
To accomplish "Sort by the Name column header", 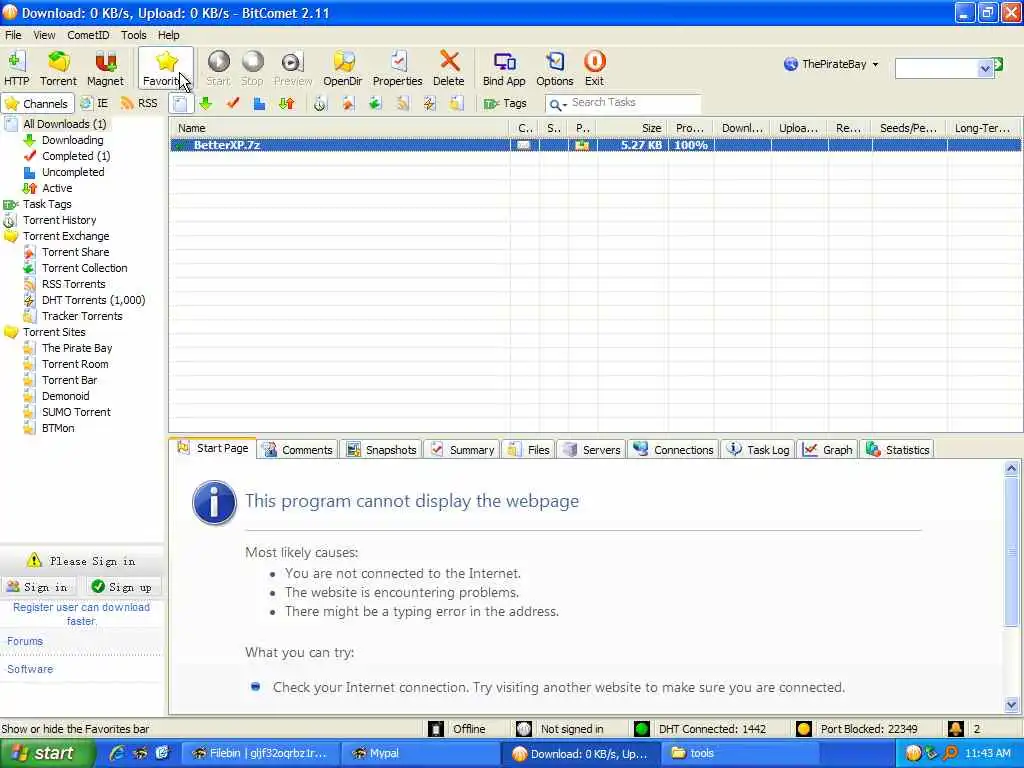I will click(x=340, y=128).
